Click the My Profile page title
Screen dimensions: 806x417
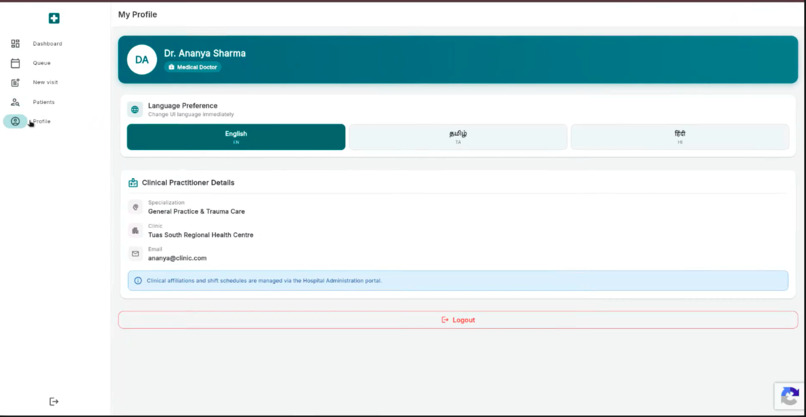(x=138, y=14)
